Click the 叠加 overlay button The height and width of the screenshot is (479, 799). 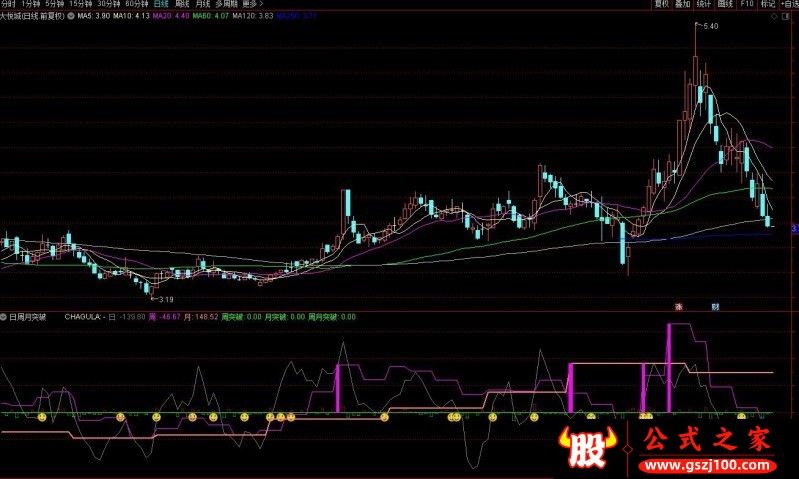tap(683, 4)
